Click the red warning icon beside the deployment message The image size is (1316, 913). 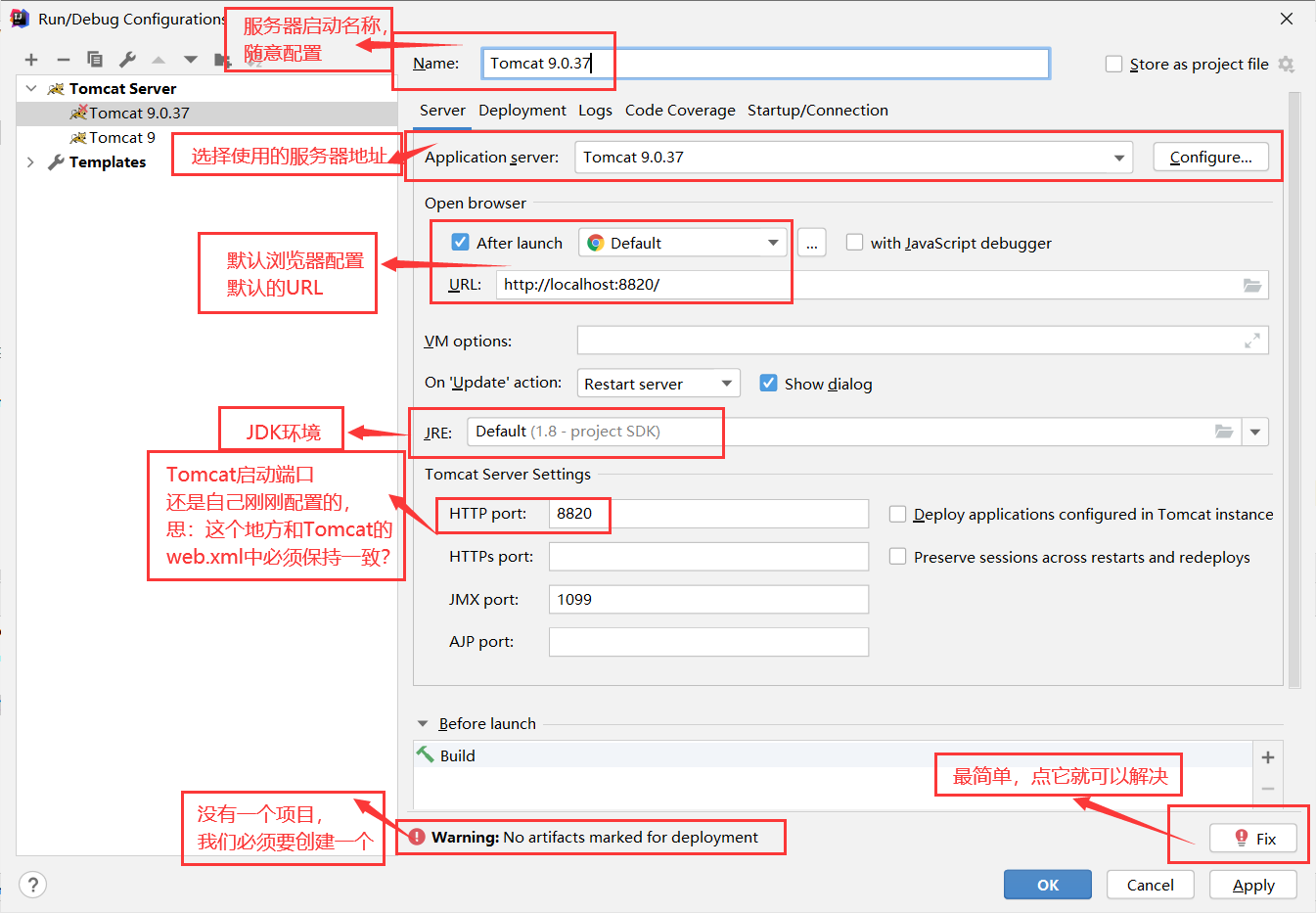click(x=417, y=837)
